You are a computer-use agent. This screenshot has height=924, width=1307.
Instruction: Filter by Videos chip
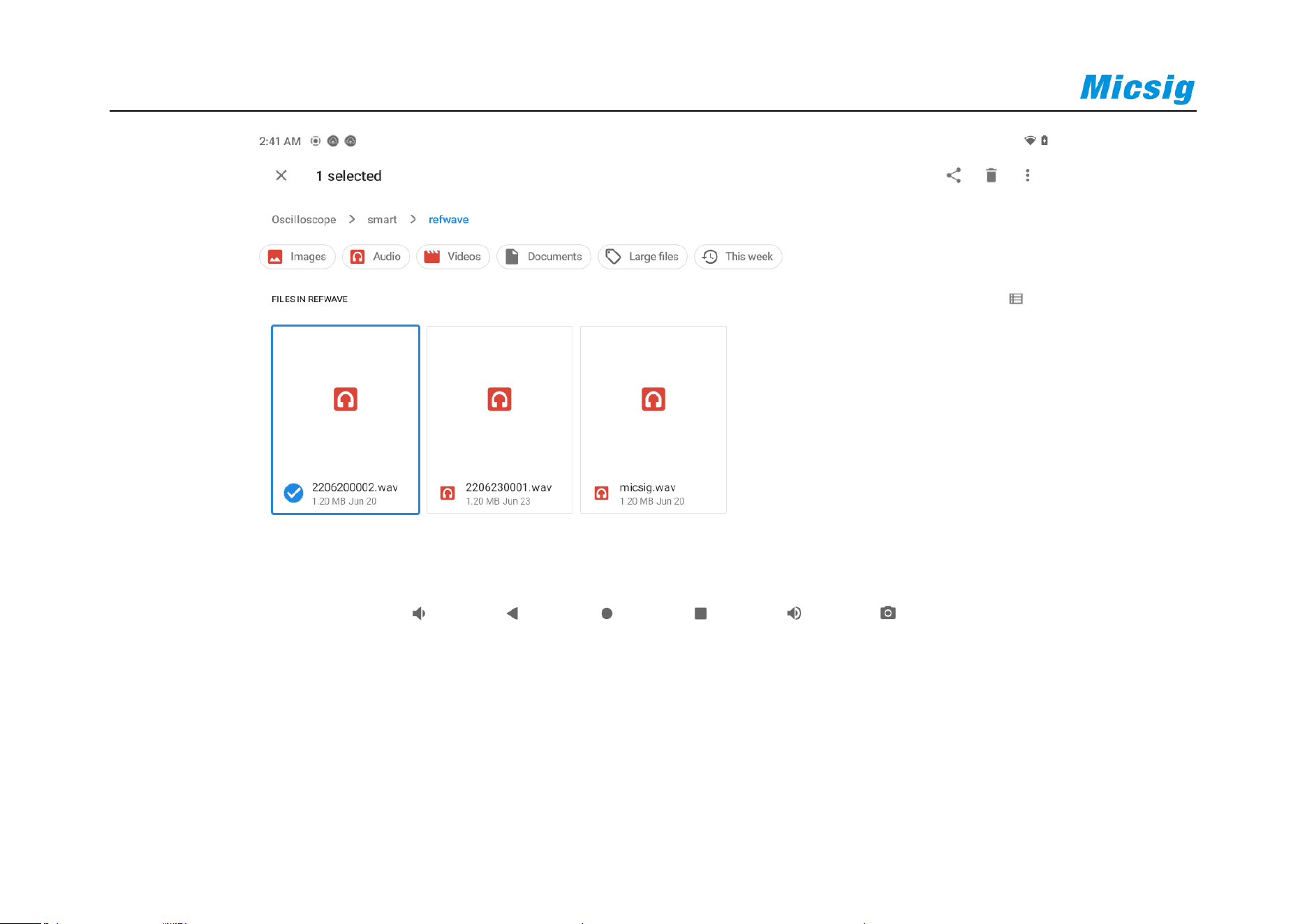click(453, 257)
